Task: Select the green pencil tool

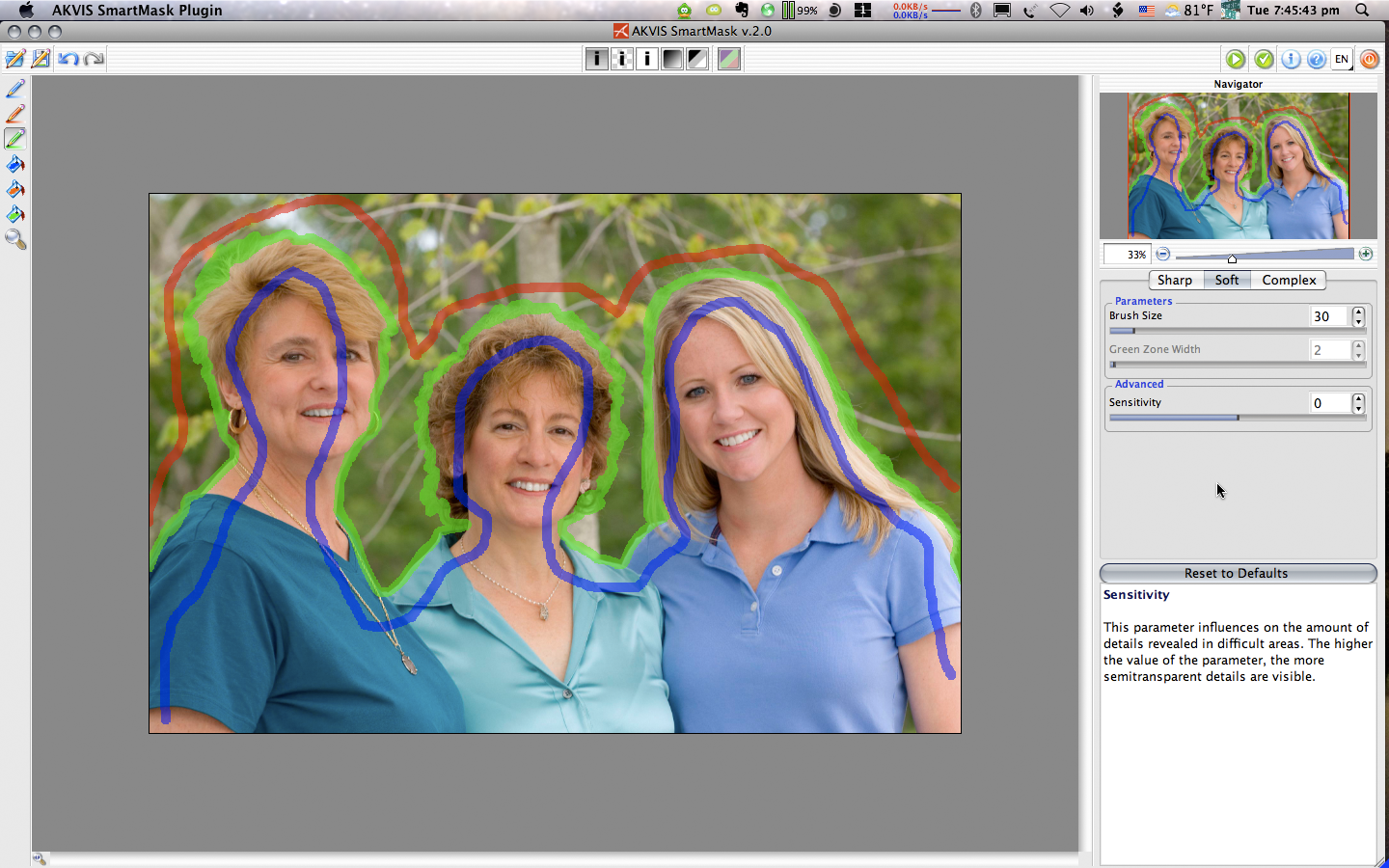Action: (x=15, y=139)
